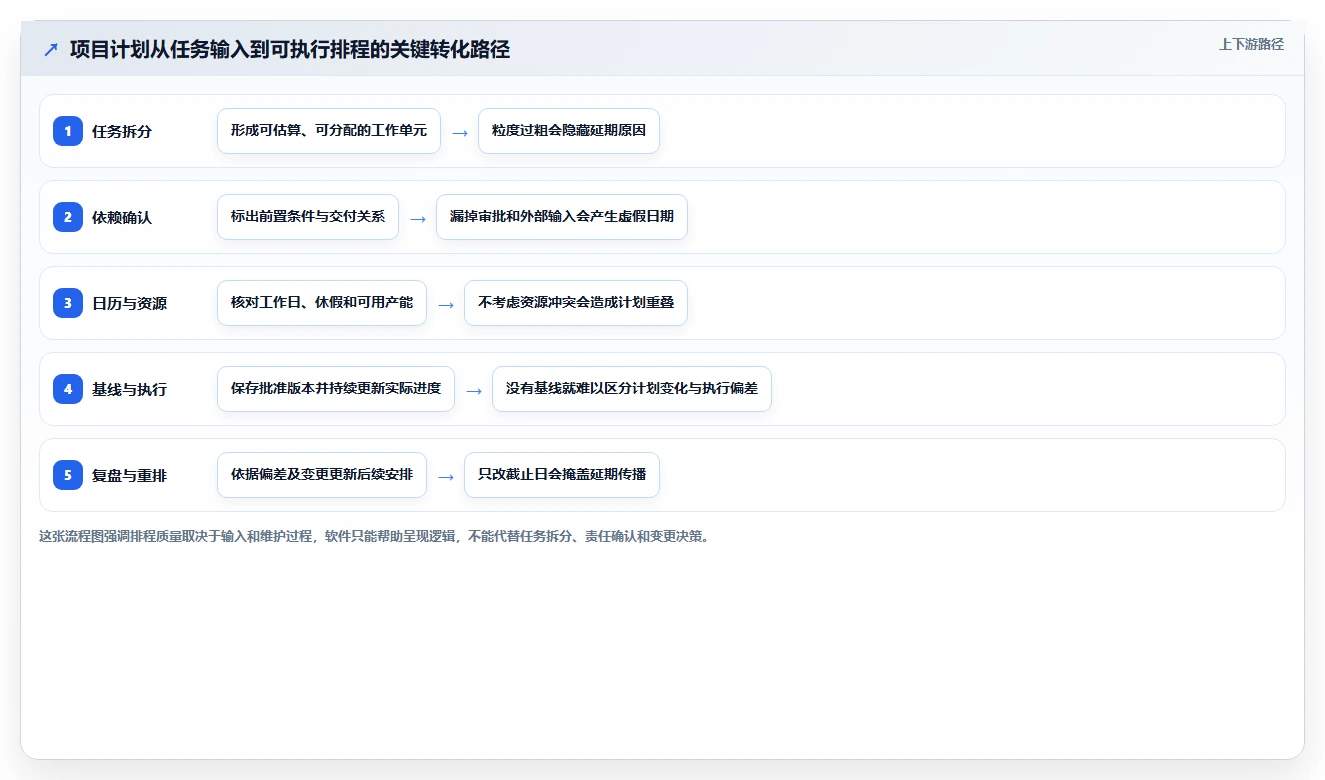1325x780 pixels.
Task: Click the arrow in the 日历与资源 row
Action: 446,304
